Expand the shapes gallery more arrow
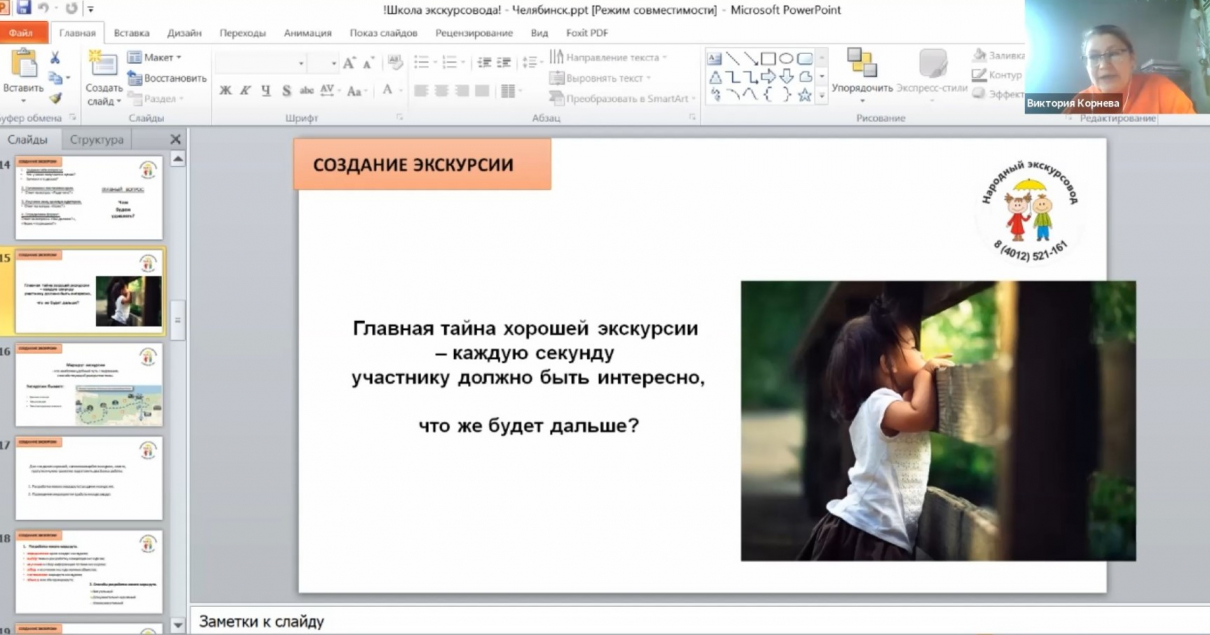Screen dimensions: 1210x635 822,96
